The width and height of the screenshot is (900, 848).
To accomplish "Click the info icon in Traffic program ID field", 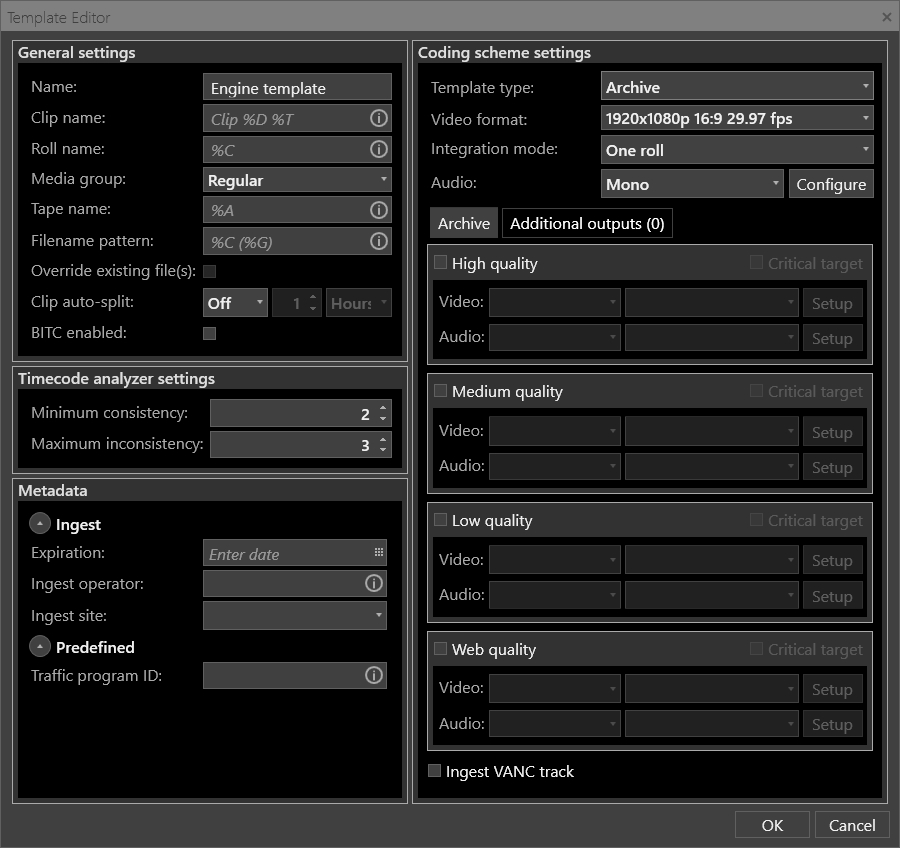I will tap(374, 675).
